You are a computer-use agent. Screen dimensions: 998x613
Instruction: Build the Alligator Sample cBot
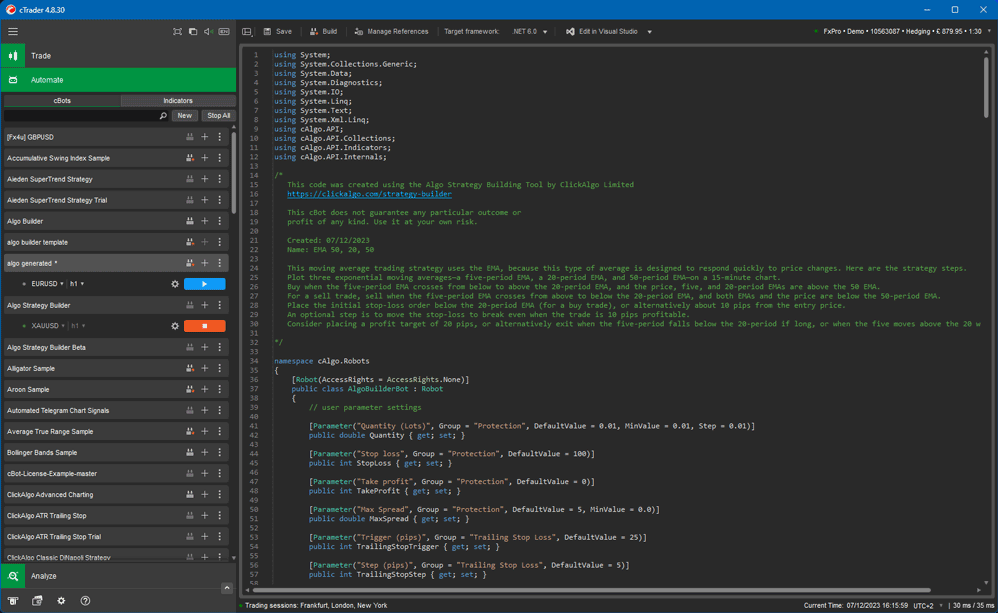190,368
